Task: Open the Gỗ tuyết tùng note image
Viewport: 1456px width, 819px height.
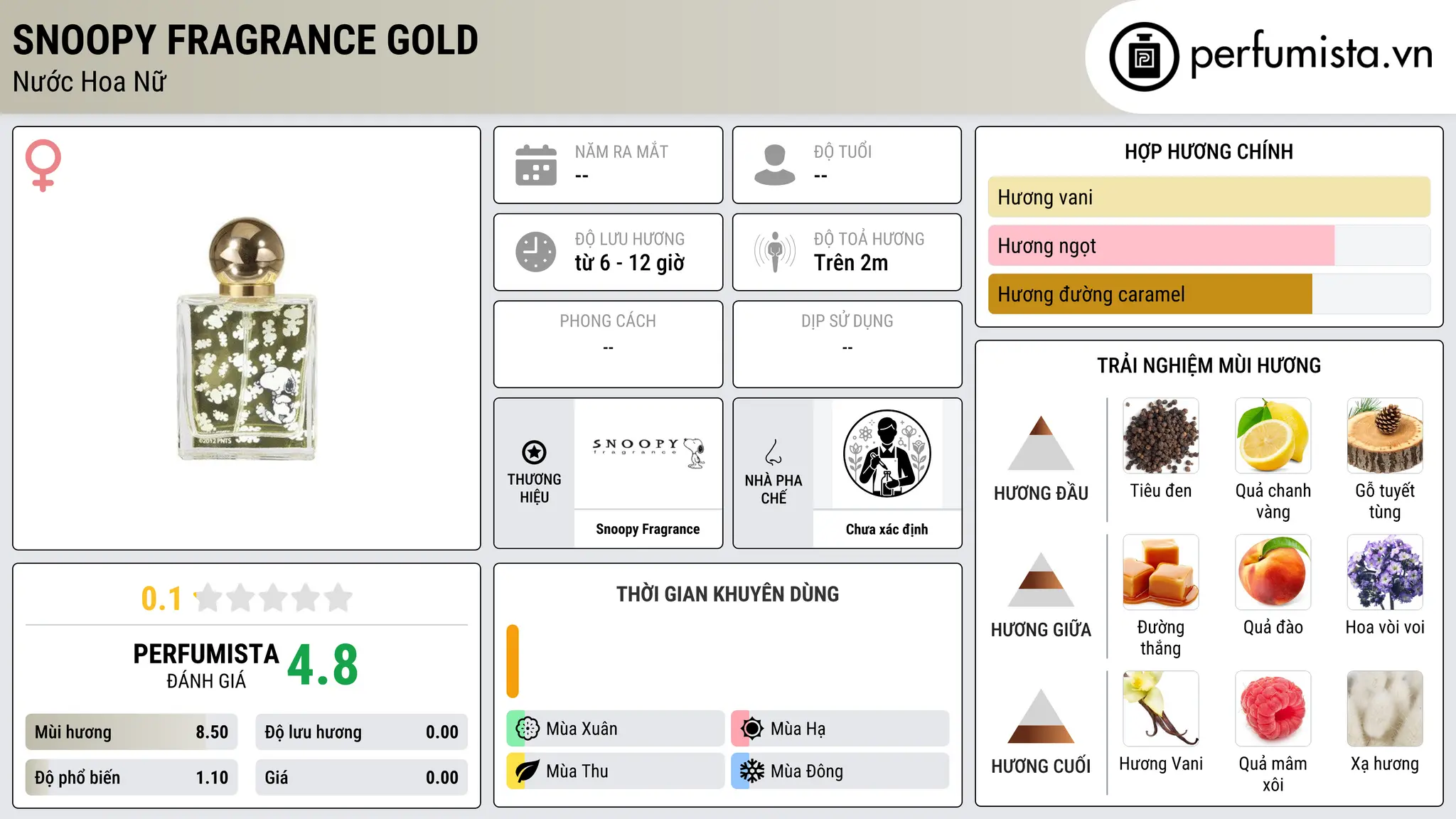Action: click(x=1385, y=436)
